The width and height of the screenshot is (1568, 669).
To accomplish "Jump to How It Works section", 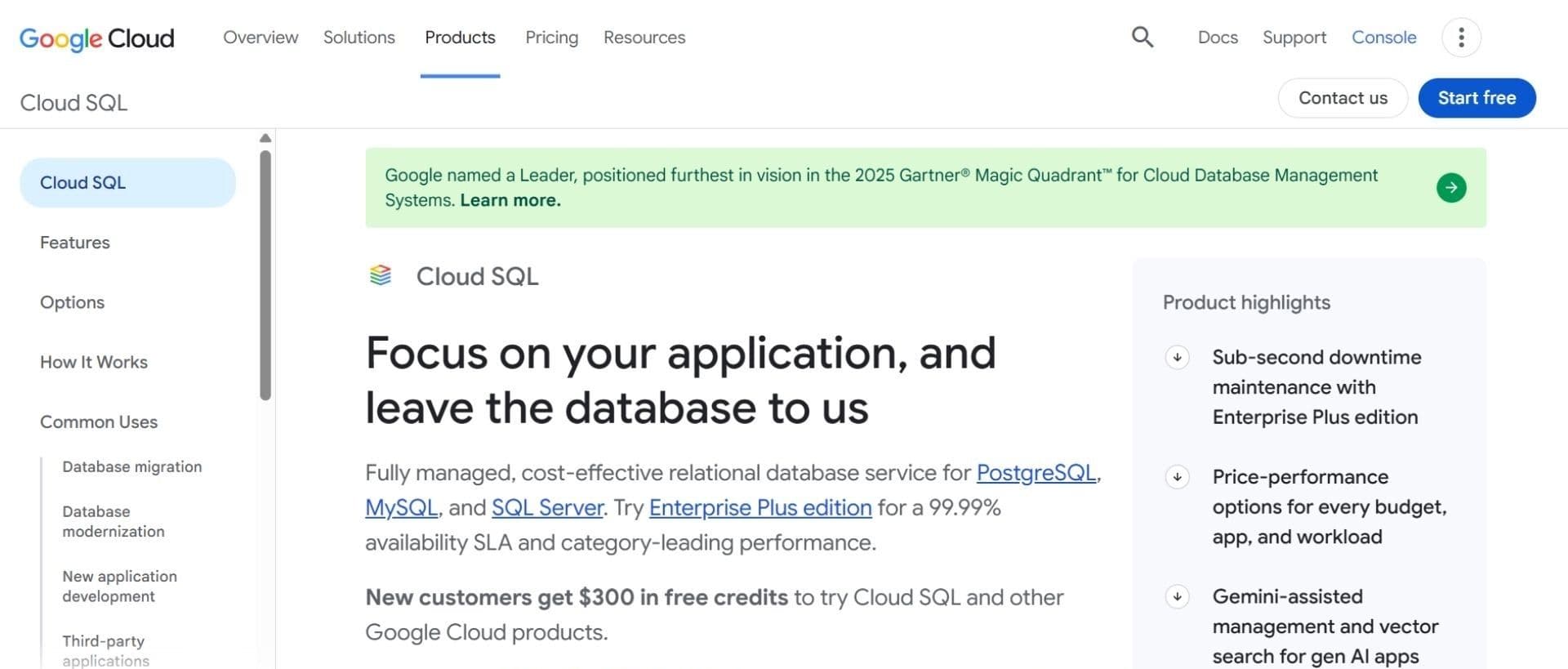I will pyautogui.click(x=94, y=362).
